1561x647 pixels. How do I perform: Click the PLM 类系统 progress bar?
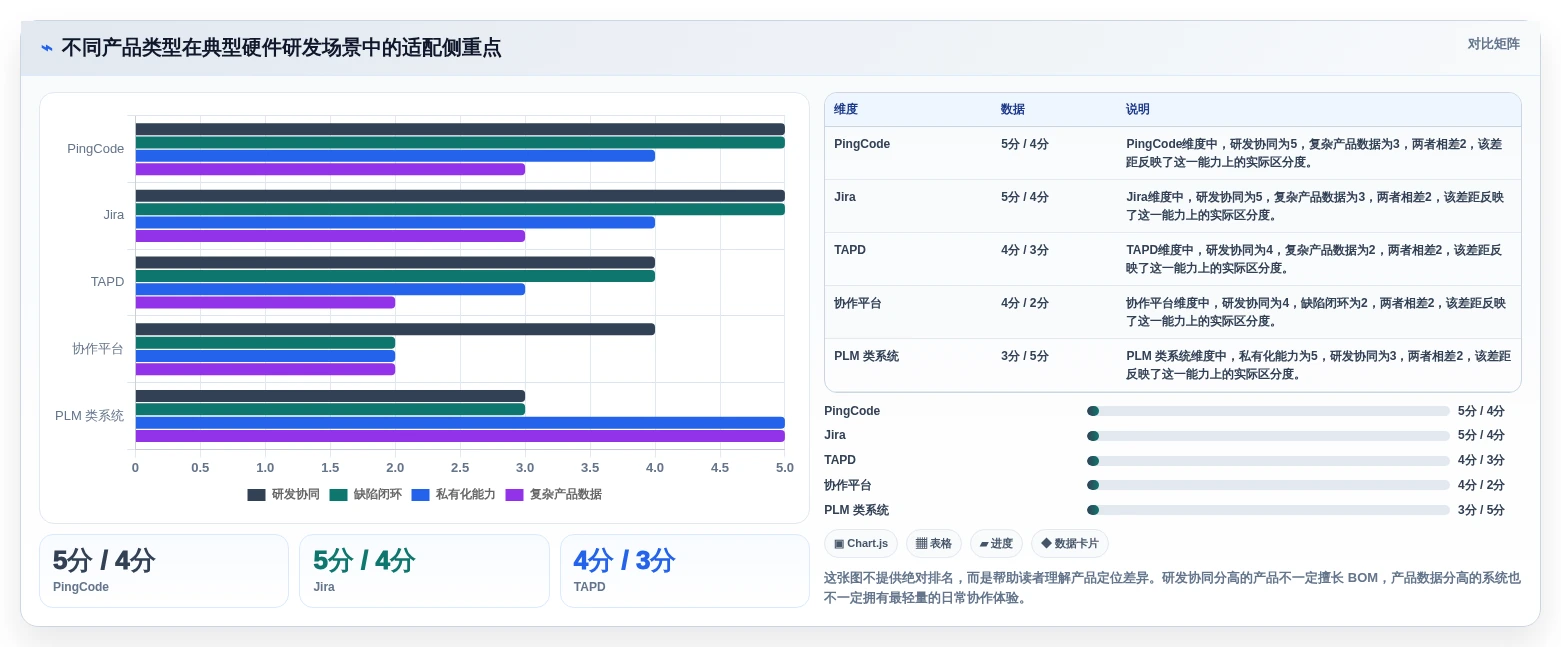pyautogui.click(x=1268, y=510)
